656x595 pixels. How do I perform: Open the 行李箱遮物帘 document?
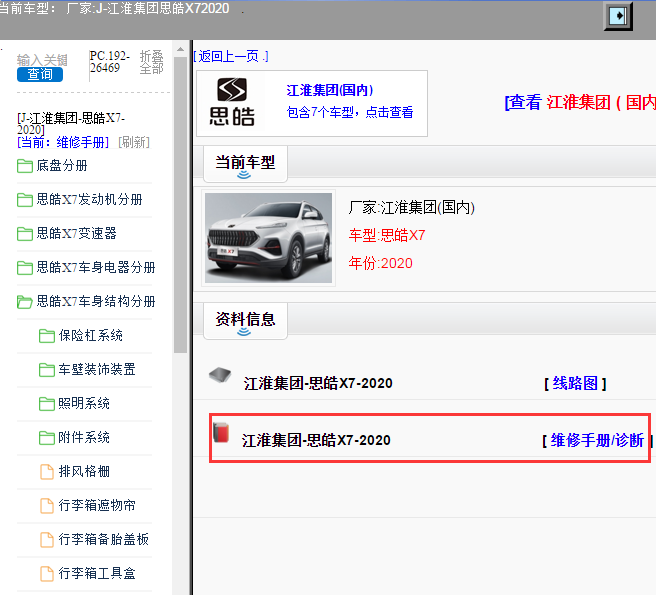click(97, 505)
